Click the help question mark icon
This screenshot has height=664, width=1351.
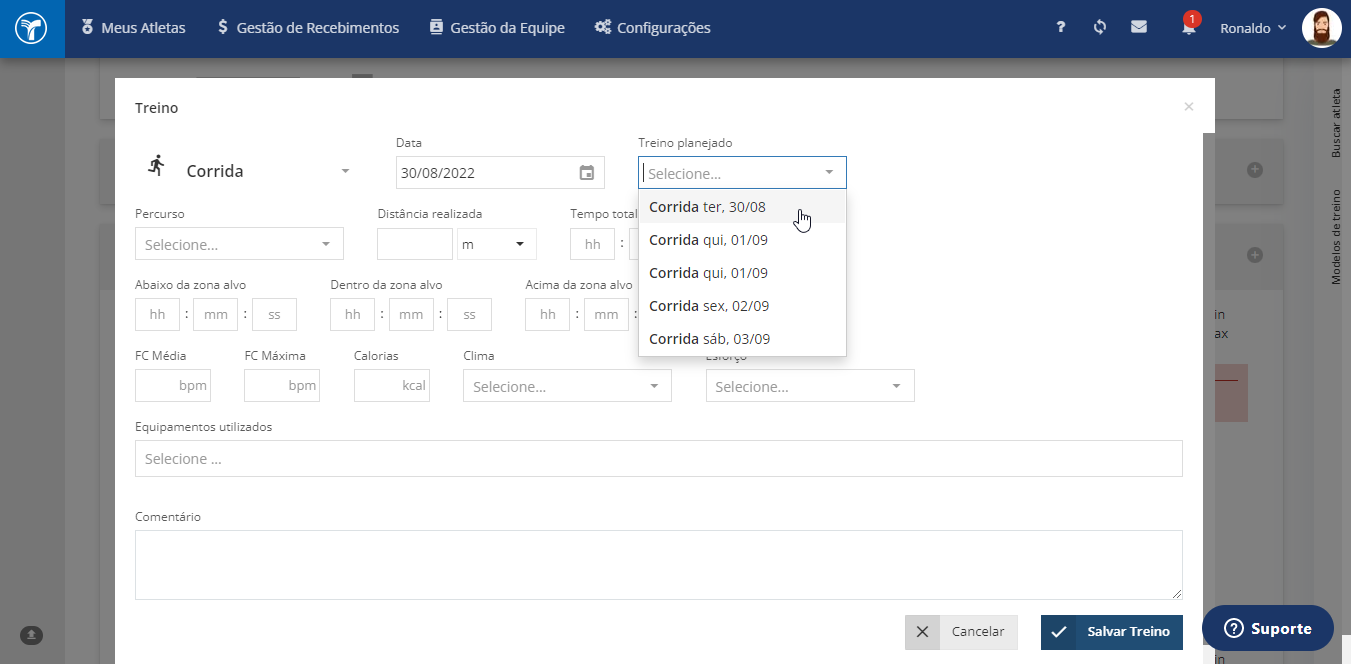pyautogui.click(x=1061, y=28)
